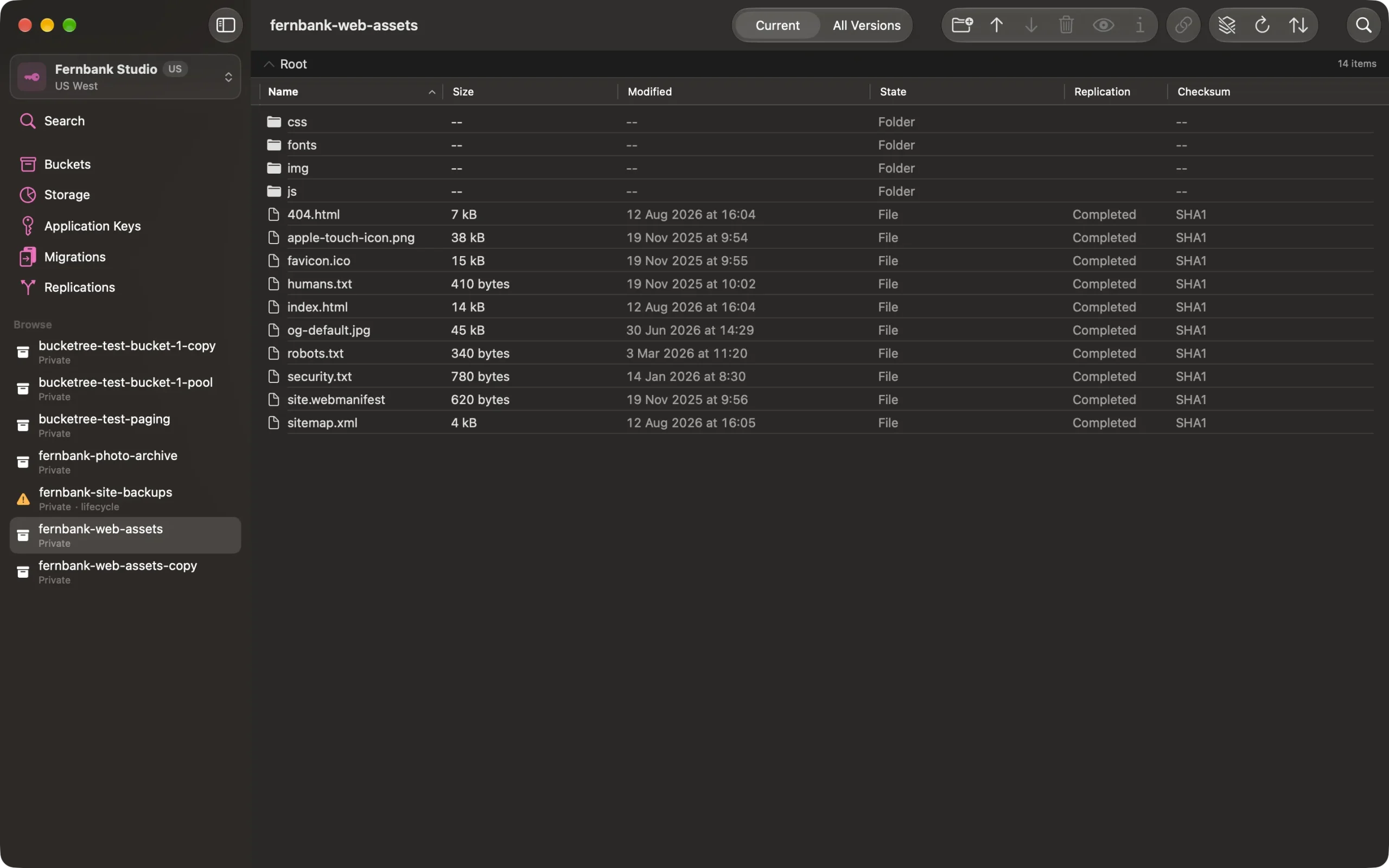Select bucket fernbank-site-backups with warning icon

pyautogui.click(x=125, y=499)
